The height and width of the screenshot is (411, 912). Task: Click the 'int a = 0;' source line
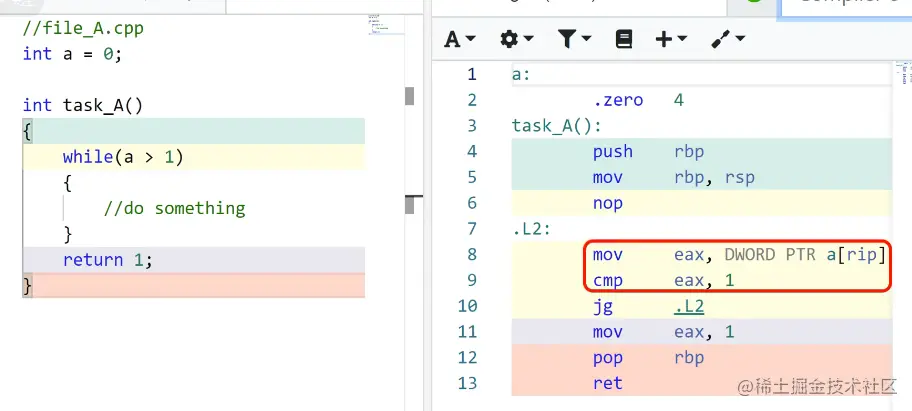pyautogui.click(x=73, y=54)
